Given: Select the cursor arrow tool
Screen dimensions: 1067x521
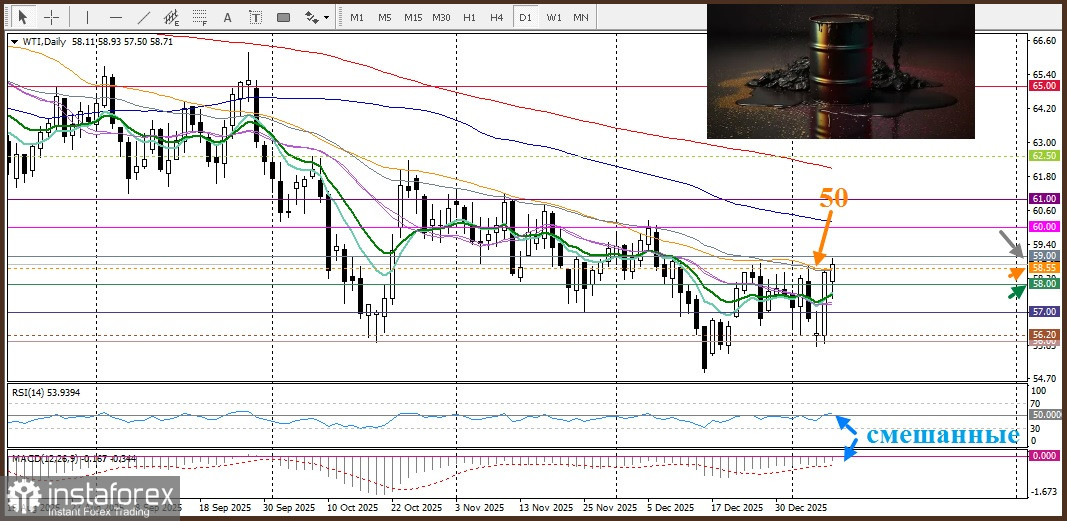Looking at the screenshot, I should (x=22, y=16).
